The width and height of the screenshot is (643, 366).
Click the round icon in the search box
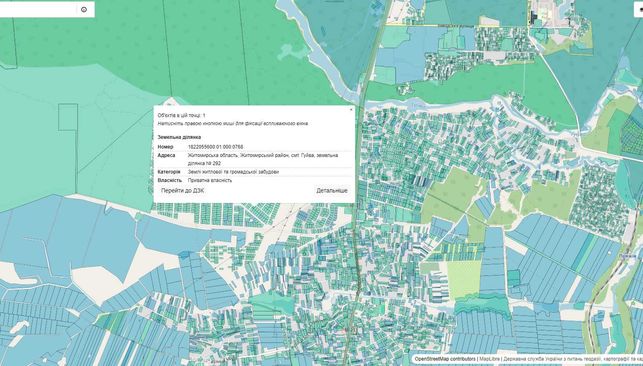coord(84,9)
